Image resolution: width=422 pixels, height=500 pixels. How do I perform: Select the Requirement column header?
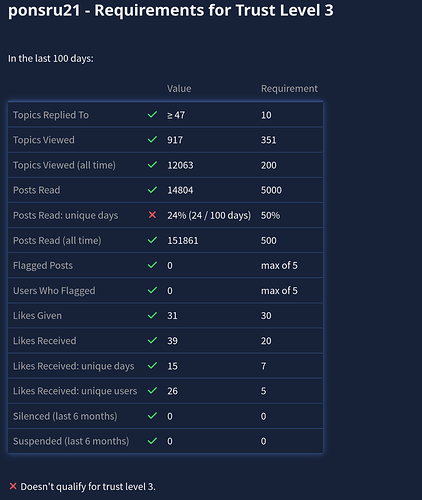click(289, 89)
